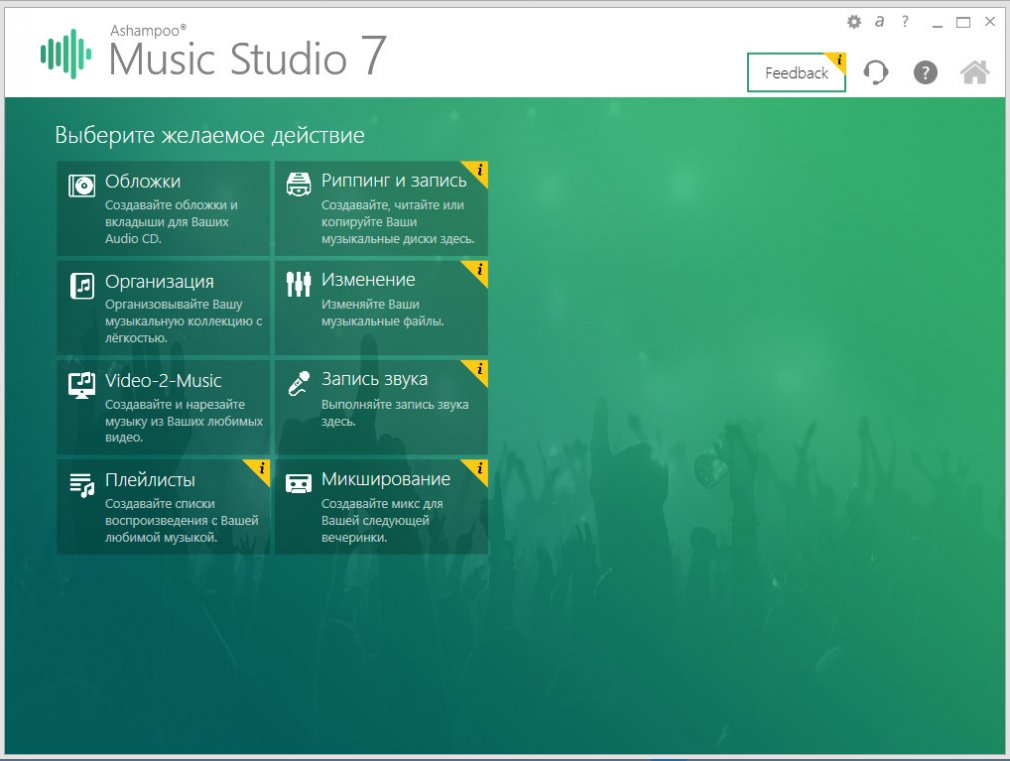Open the Запись звука recording tile
This screenshot has width=1010, height=761.
pyautogui.click(x=381, y=407)
